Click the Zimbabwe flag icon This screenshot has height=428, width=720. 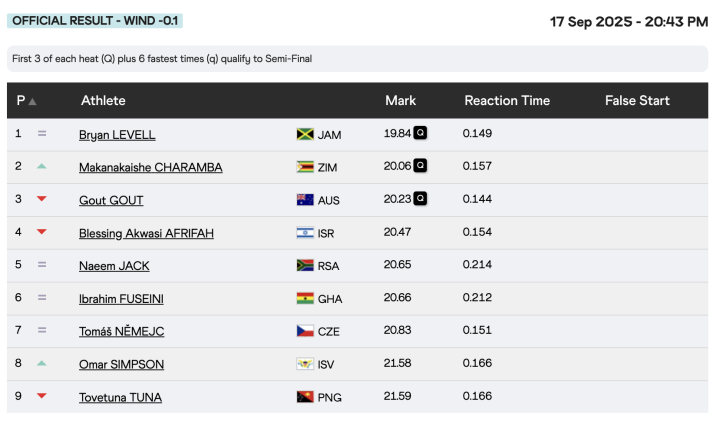(x=305, y=167)
